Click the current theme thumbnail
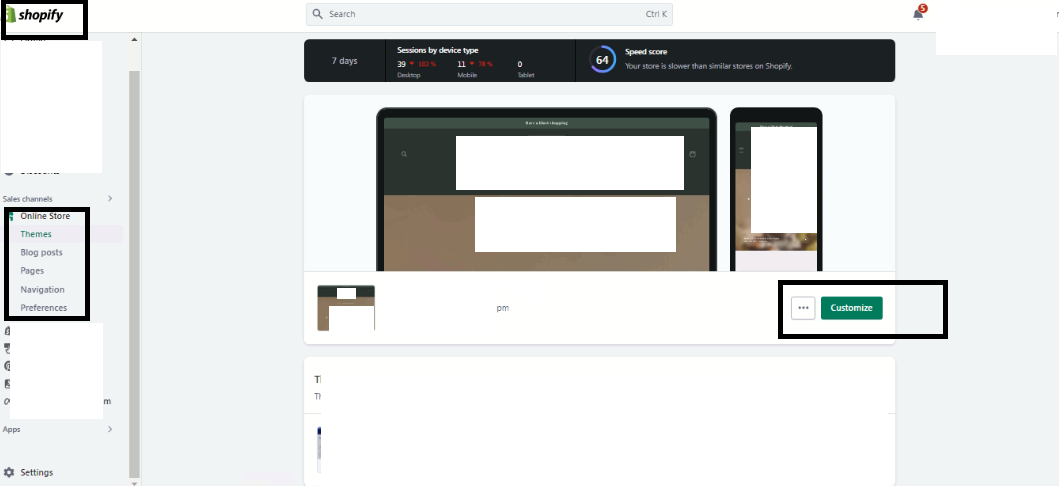Screen dimensions: 1060x500 [346, 308]
